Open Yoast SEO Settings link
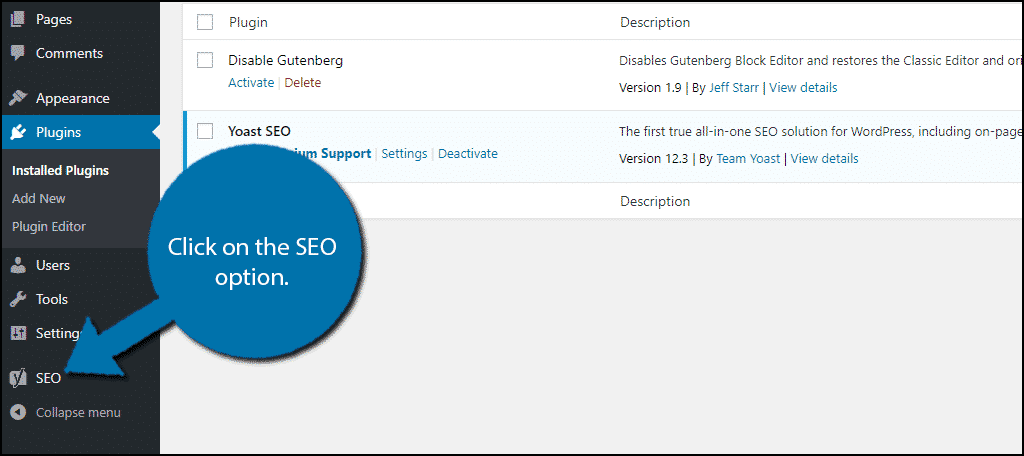Image resolution: width=1024 pixels, height=456 pixels. click(x=404, y=154)
